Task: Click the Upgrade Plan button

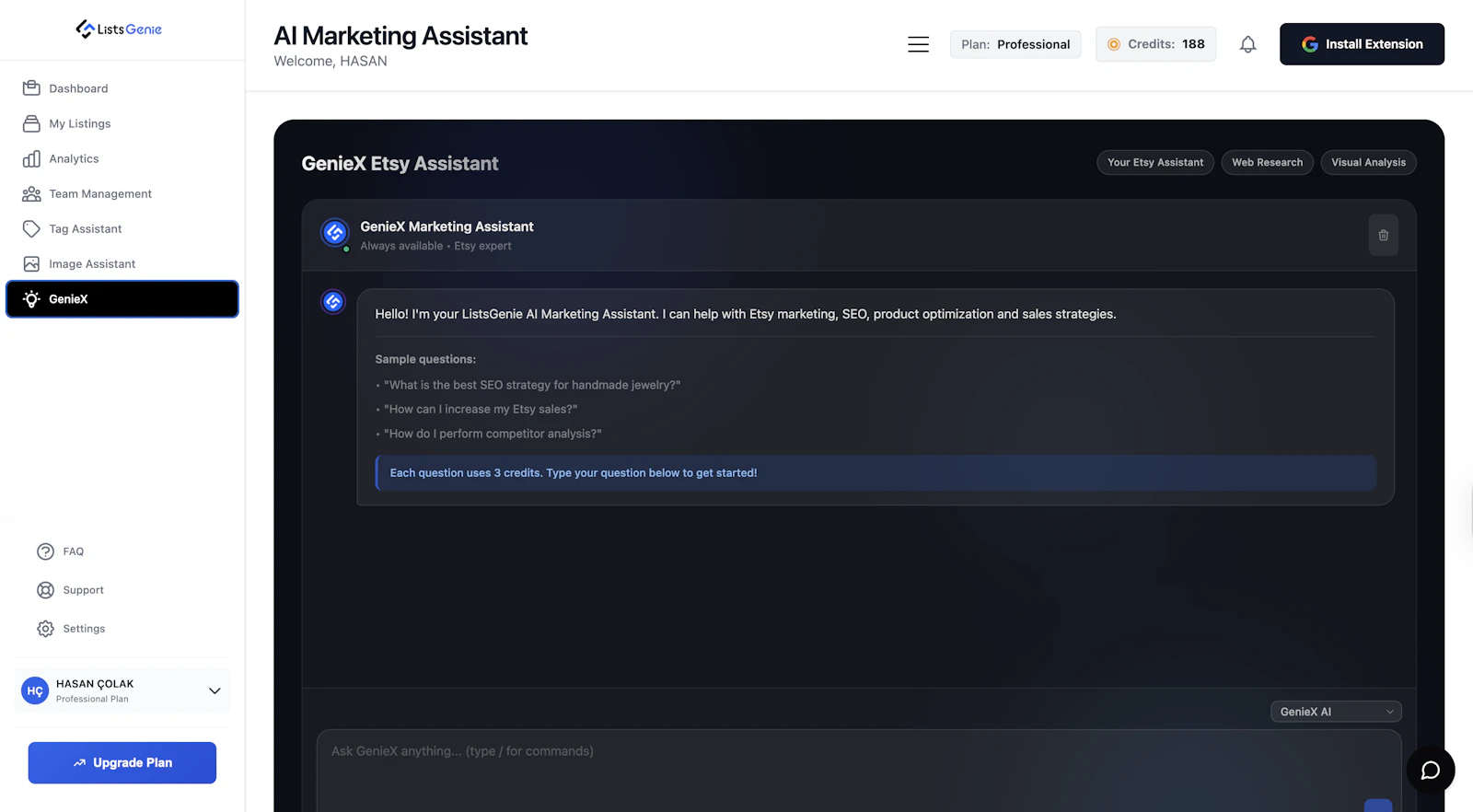Action: point(122,763)
